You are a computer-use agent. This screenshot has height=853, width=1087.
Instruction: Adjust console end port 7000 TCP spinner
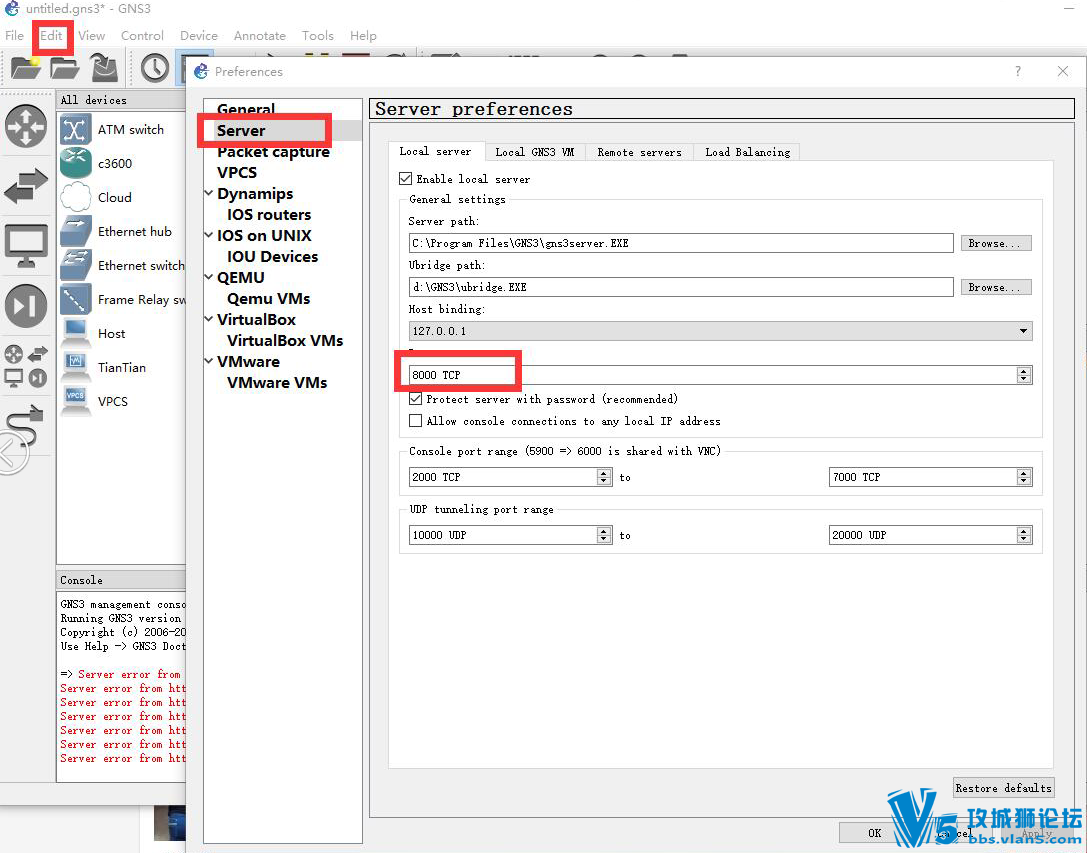click(x=1023, y=477)
